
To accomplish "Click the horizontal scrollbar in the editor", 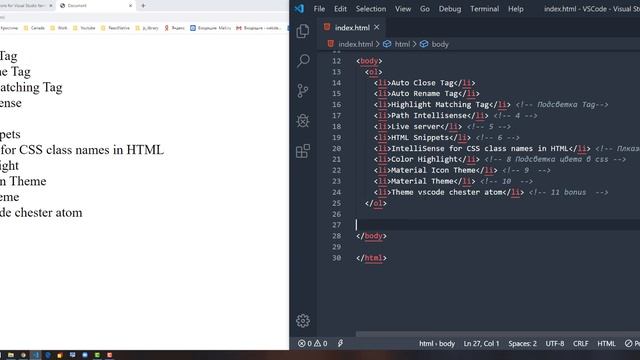I will point(498,334).
